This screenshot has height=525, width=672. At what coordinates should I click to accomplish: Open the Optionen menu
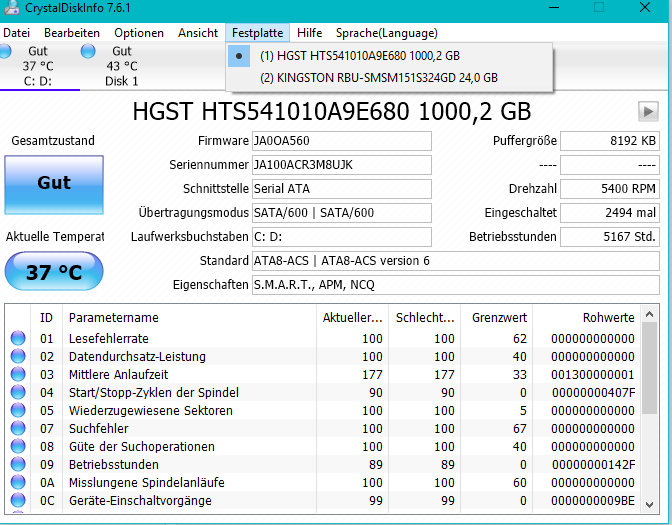tap(139, 33)
